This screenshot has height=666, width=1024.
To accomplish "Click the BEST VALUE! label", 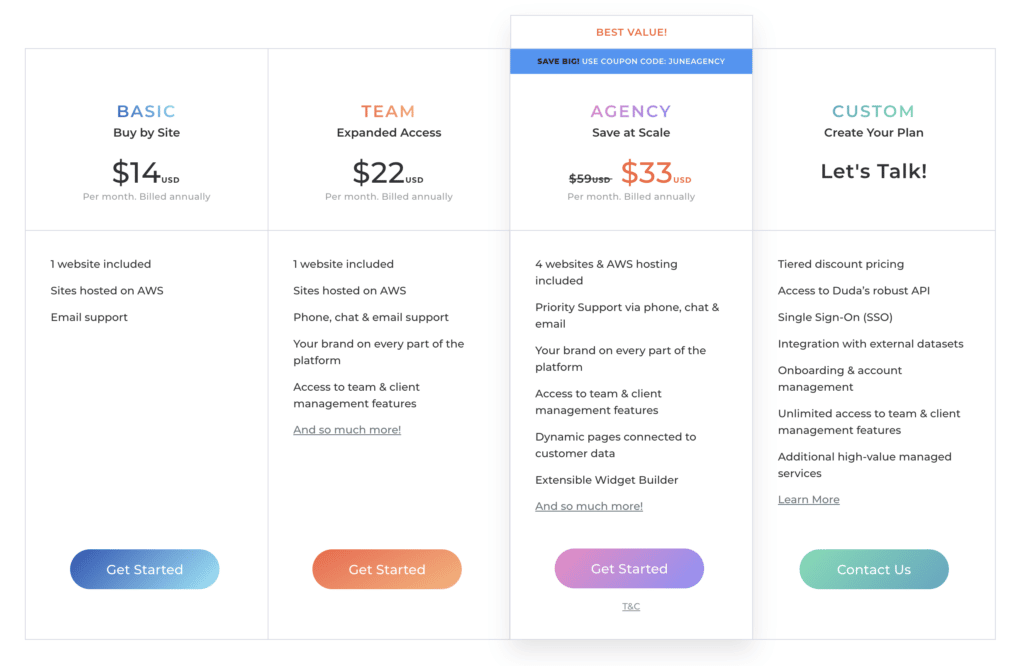I will [631, 32].
